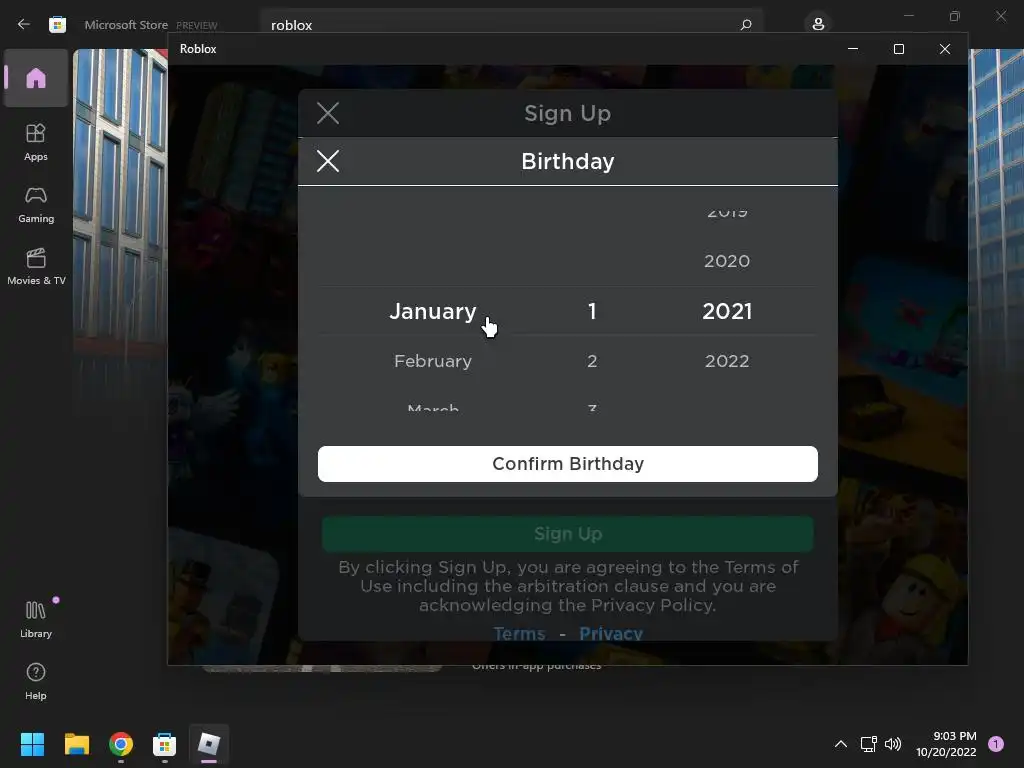Image resolution: width=1024 pixels, height=768 pixels.
Task: Choose year 2021 in the year column
Action: (x=727, y=311)
